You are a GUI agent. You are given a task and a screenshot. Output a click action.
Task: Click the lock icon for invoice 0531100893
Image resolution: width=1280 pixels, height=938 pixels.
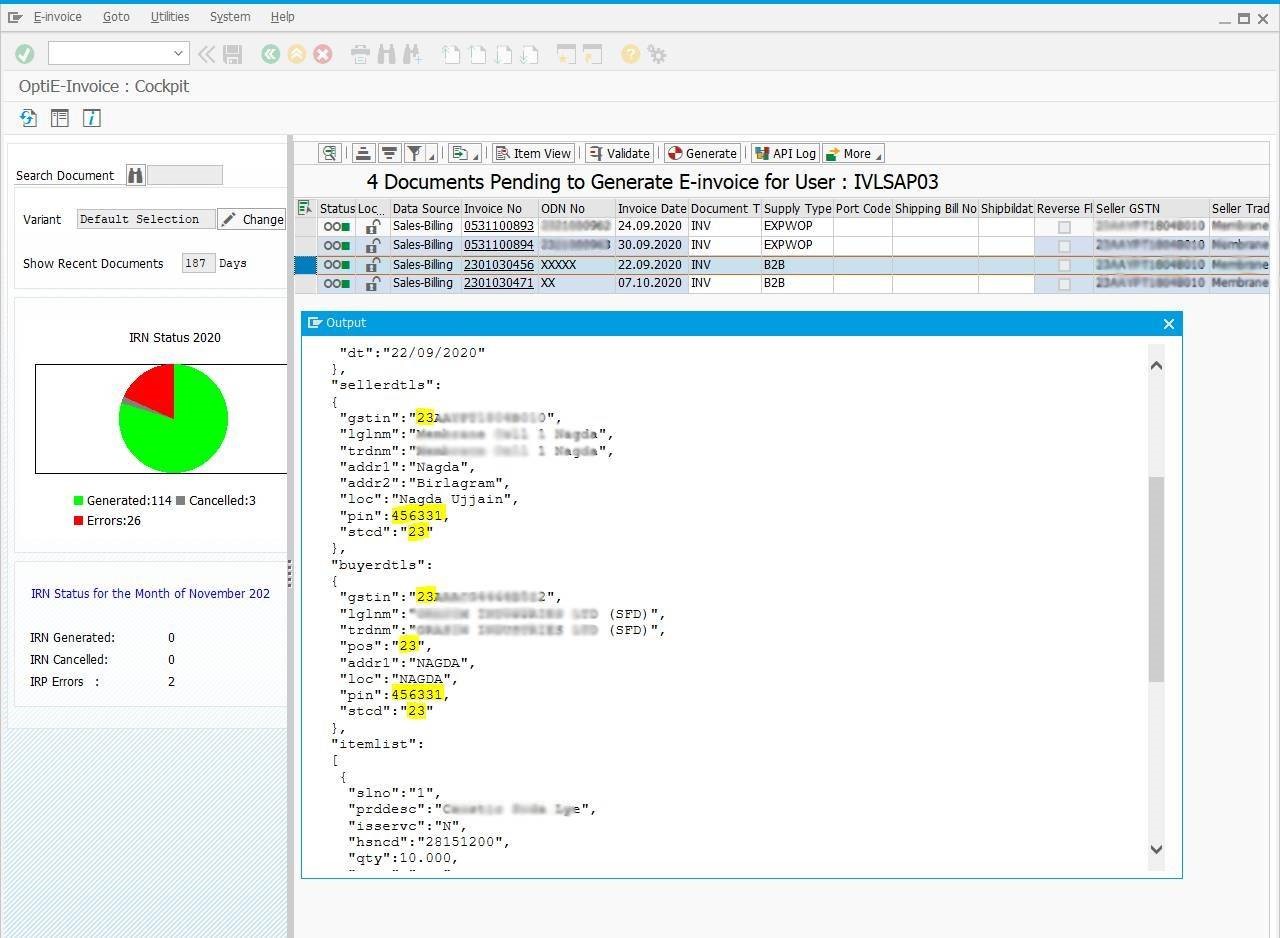click(x=372, y=226)
